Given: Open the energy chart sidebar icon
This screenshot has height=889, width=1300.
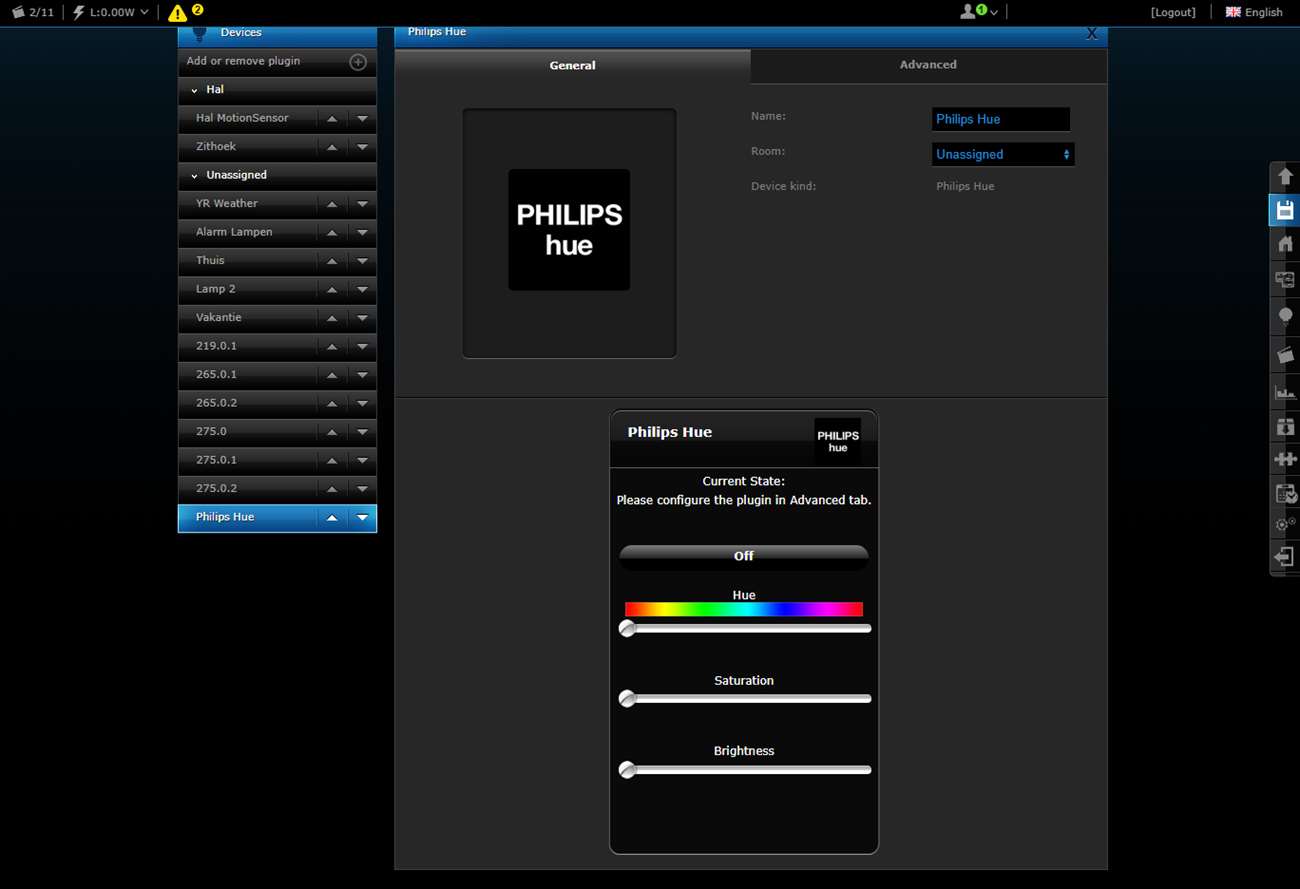Looking at the screenshot, I should [x=1285, y=391].
